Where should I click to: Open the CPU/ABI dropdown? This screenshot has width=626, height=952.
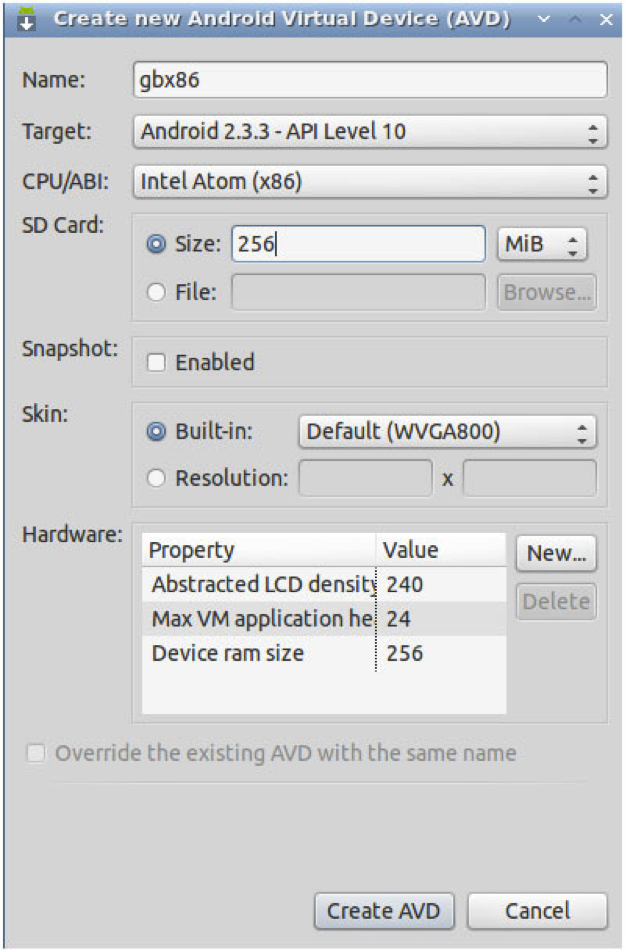point(369,181)
